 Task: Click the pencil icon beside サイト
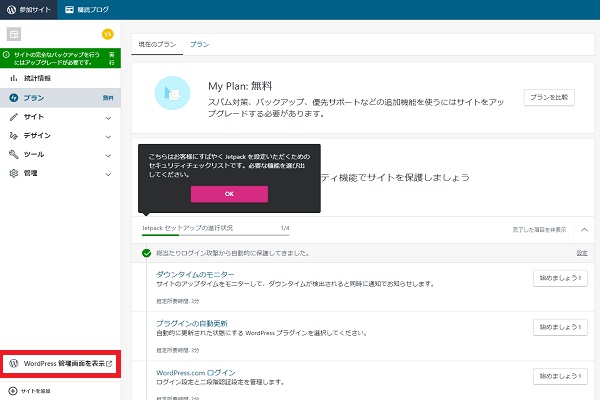[14, 117]
